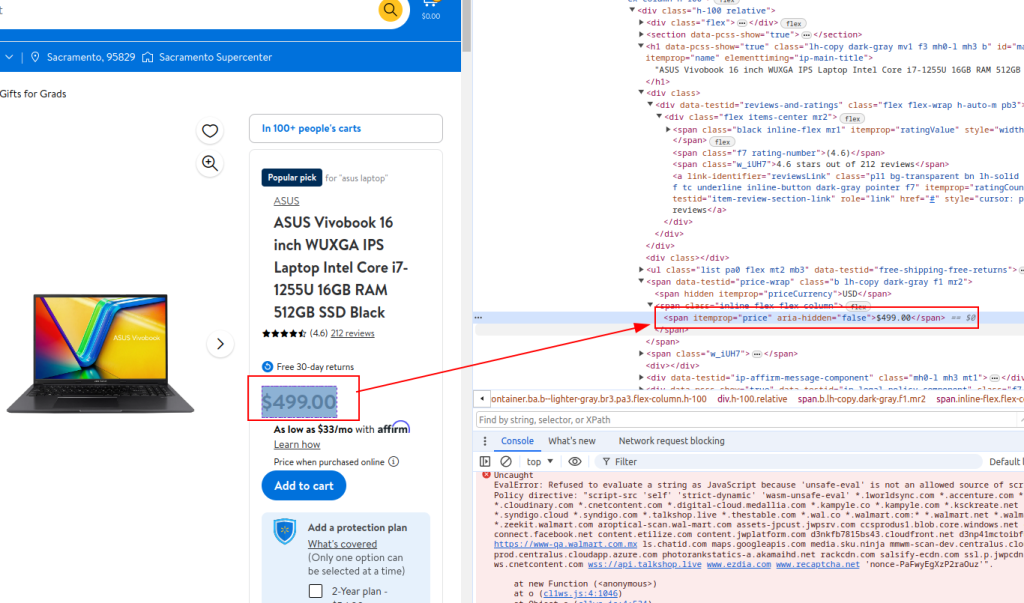
Task: Click the Affirm logo under the price
Action: pos(393,428)
